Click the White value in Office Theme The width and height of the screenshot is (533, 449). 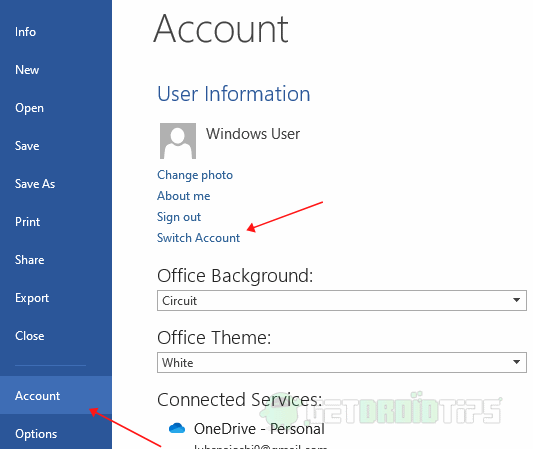click(x=177, y=363)
